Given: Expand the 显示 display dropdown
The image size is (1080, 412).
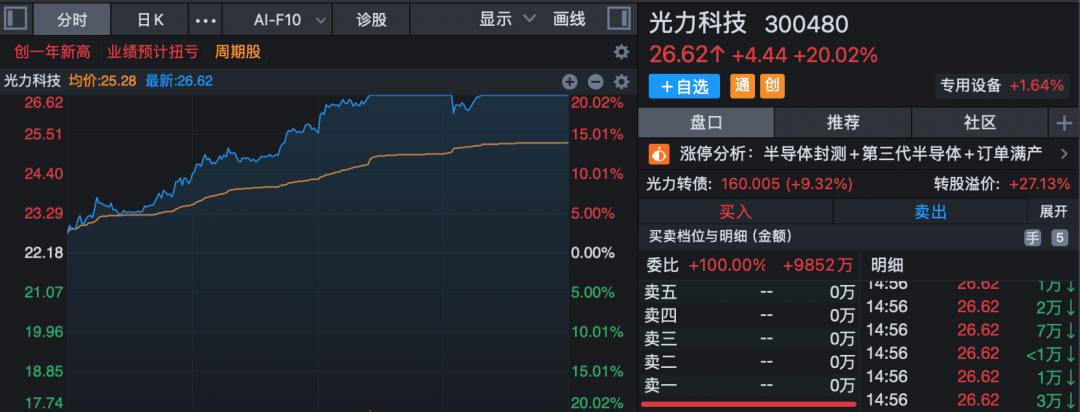Looking at the screenshot, I should [x=507, y=19].
